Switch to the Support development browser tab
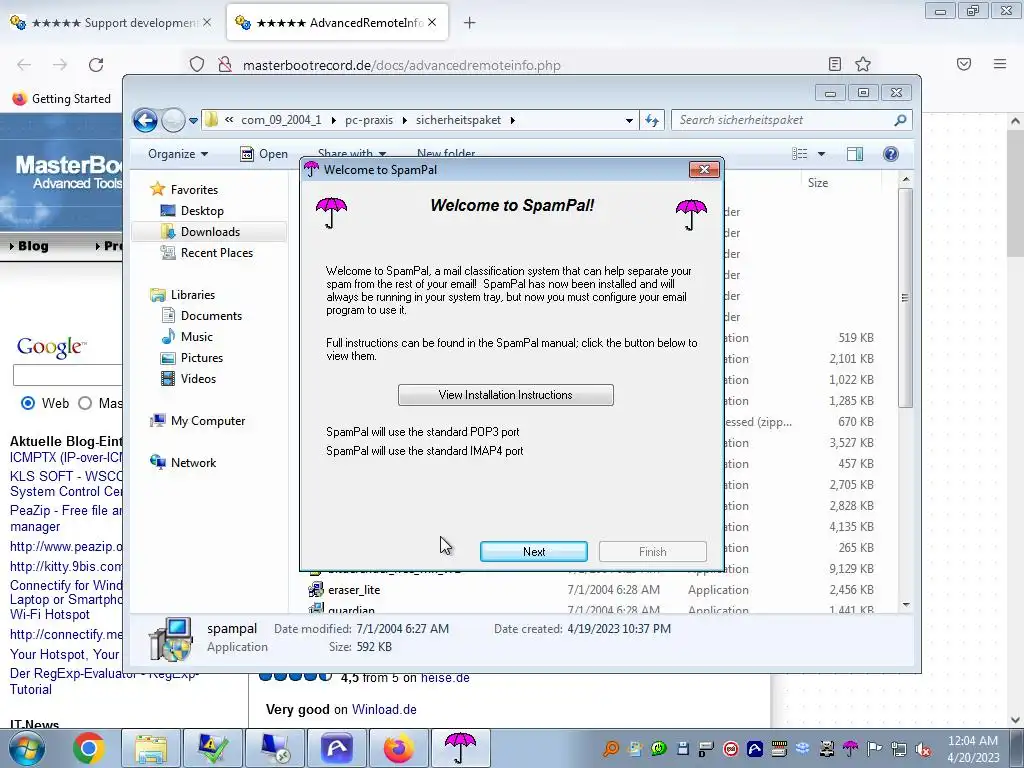The image size is (1024, 768). [x=114, y=23]
